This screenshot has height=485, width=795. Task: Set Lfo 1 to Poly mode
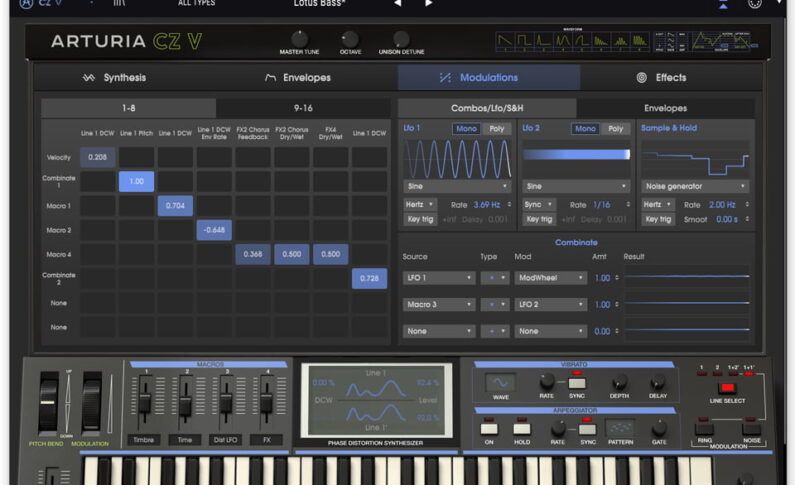point(496,129)
